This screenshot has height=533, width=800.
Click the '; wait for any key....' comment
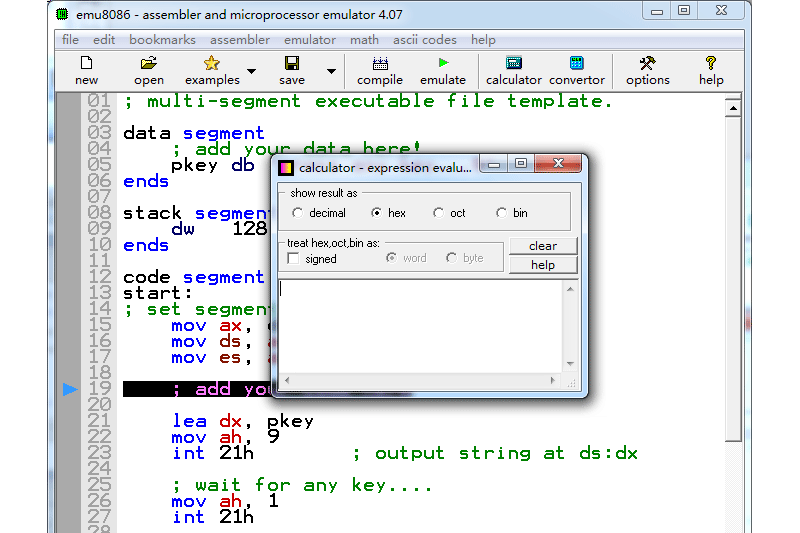(x=302, y=485)
